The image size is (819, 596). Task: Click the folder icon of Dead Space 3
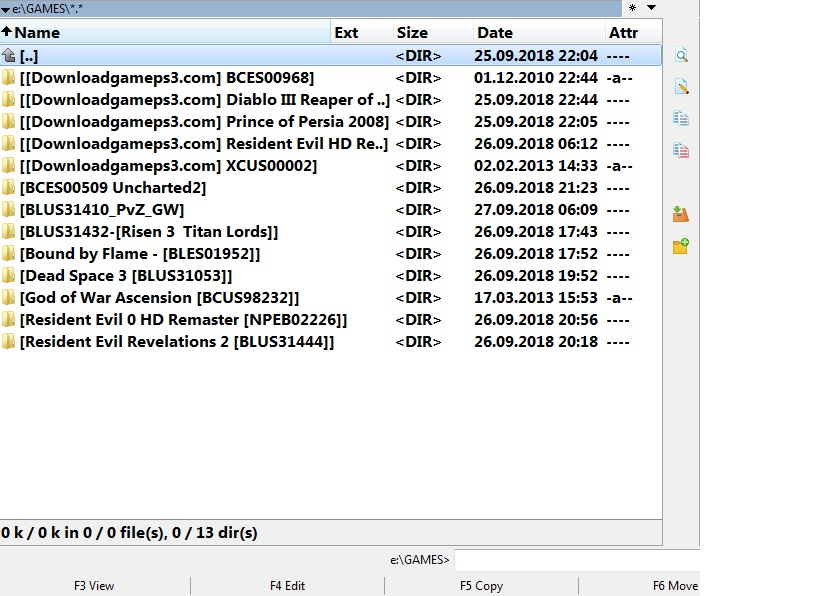pos(8,276)
